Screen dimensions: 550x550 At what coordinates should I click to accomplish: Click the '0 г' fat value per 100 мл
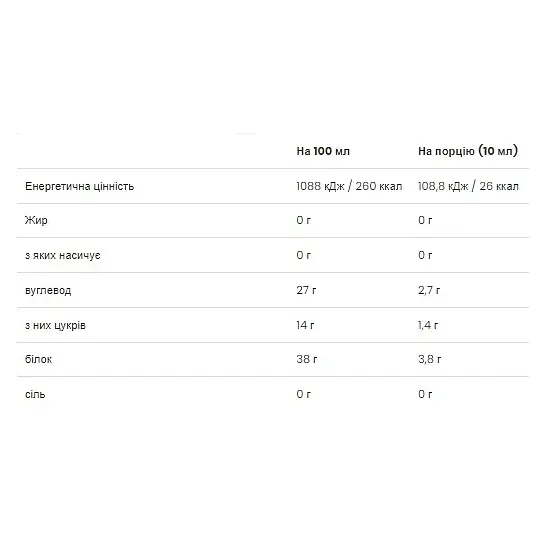click(304, 220)
